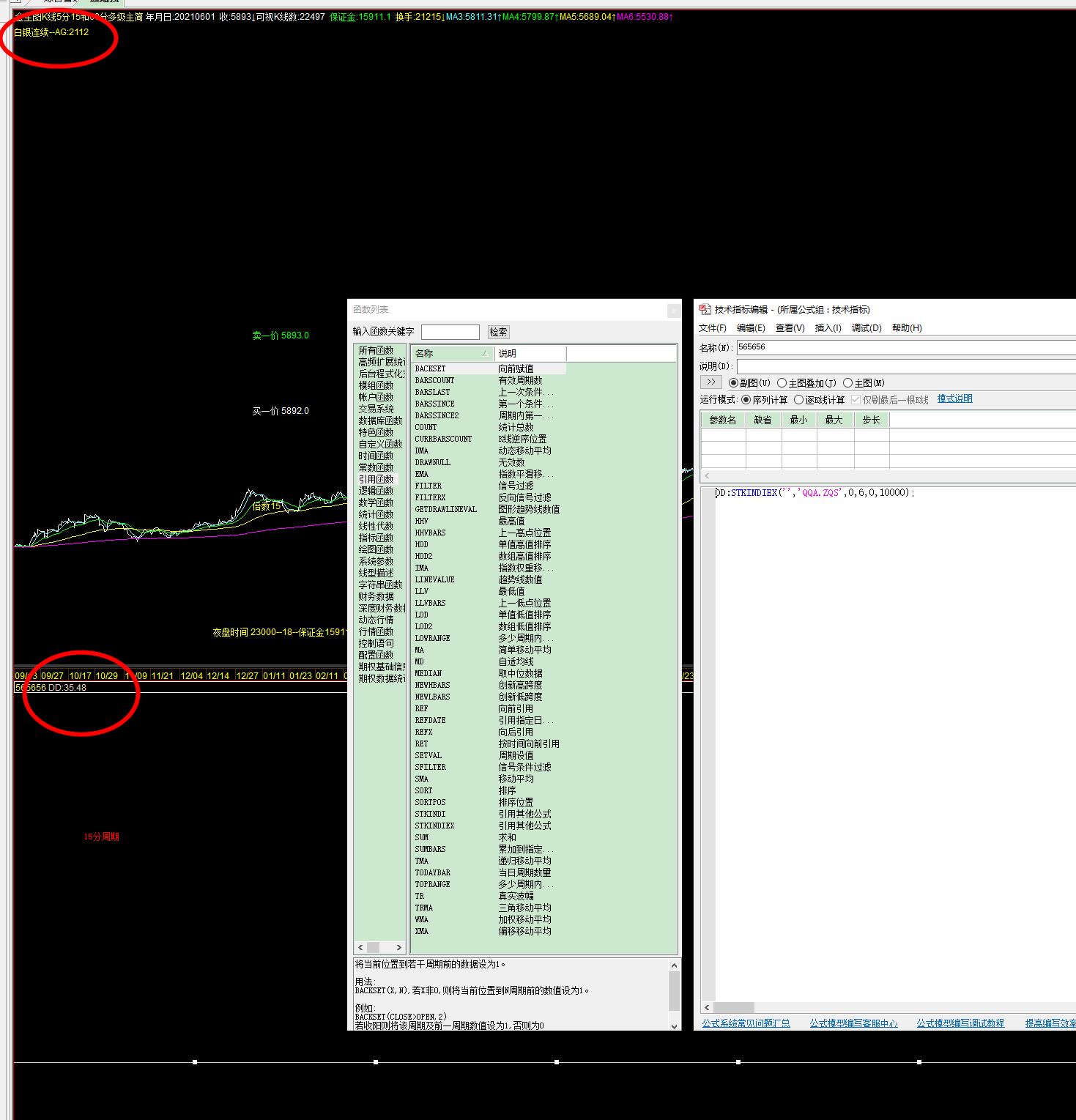Click code editor horizontal scrollbar left arrow

pyautogui.click(x=707, y=1007)
